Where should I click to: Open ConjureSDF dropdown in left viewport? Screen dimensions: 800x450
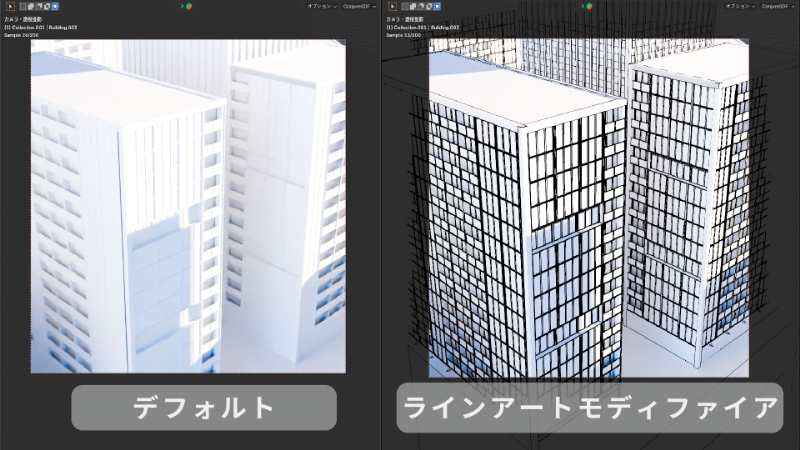[361, 6]
